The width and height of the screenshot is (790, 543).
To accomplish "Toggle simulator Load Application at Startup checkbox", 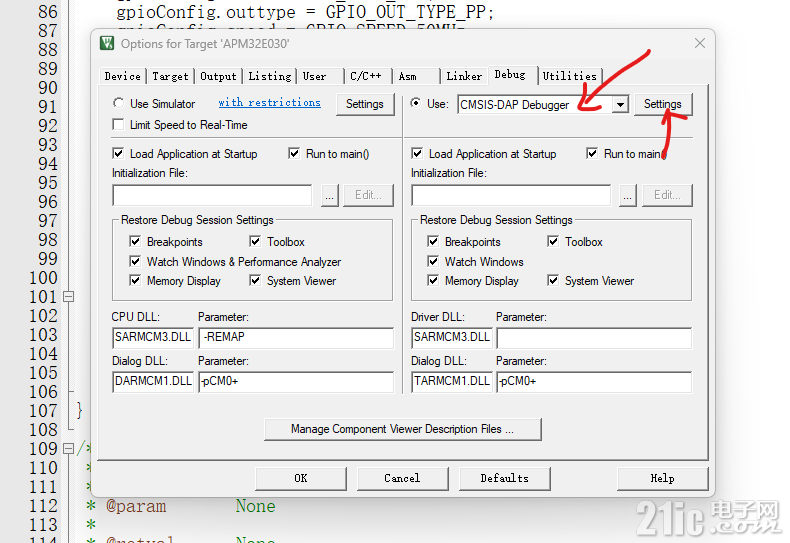I will 118,154.
